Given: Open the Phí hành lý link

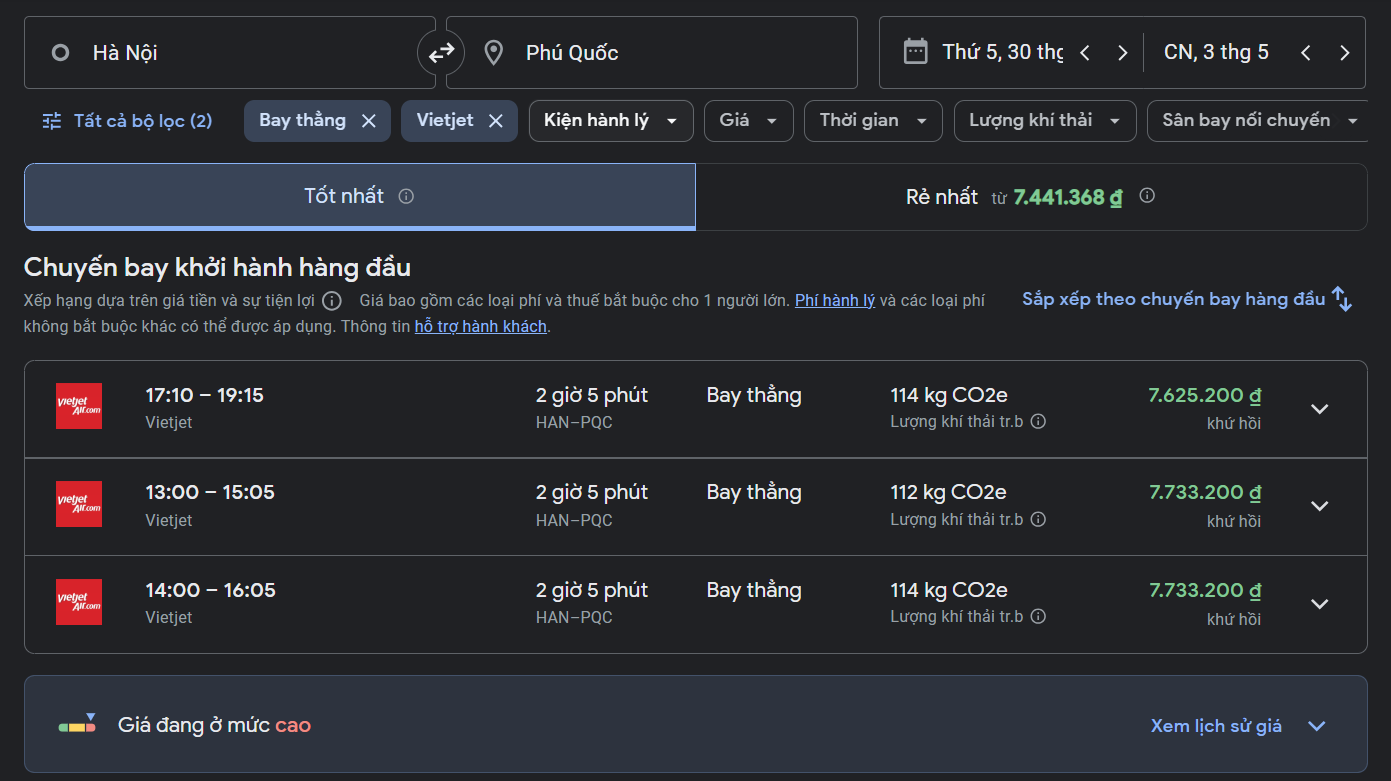Looking at the screenshot, I should click(834, 300).
